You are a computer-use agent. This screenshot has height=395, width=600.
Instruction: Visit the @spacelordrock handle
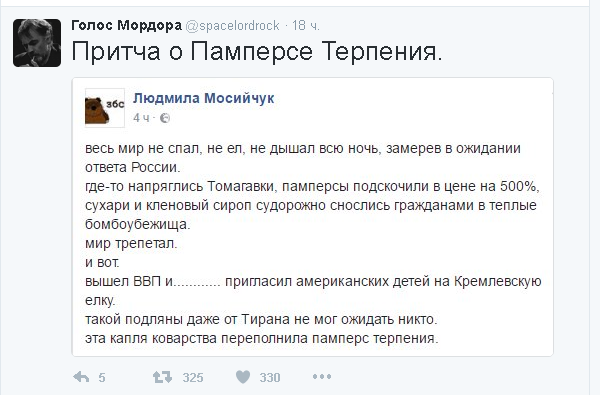pos(232,26)
